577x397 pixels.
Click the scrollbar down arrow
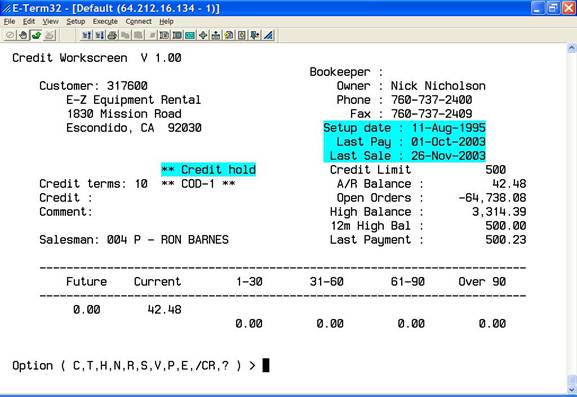[572, 389]
